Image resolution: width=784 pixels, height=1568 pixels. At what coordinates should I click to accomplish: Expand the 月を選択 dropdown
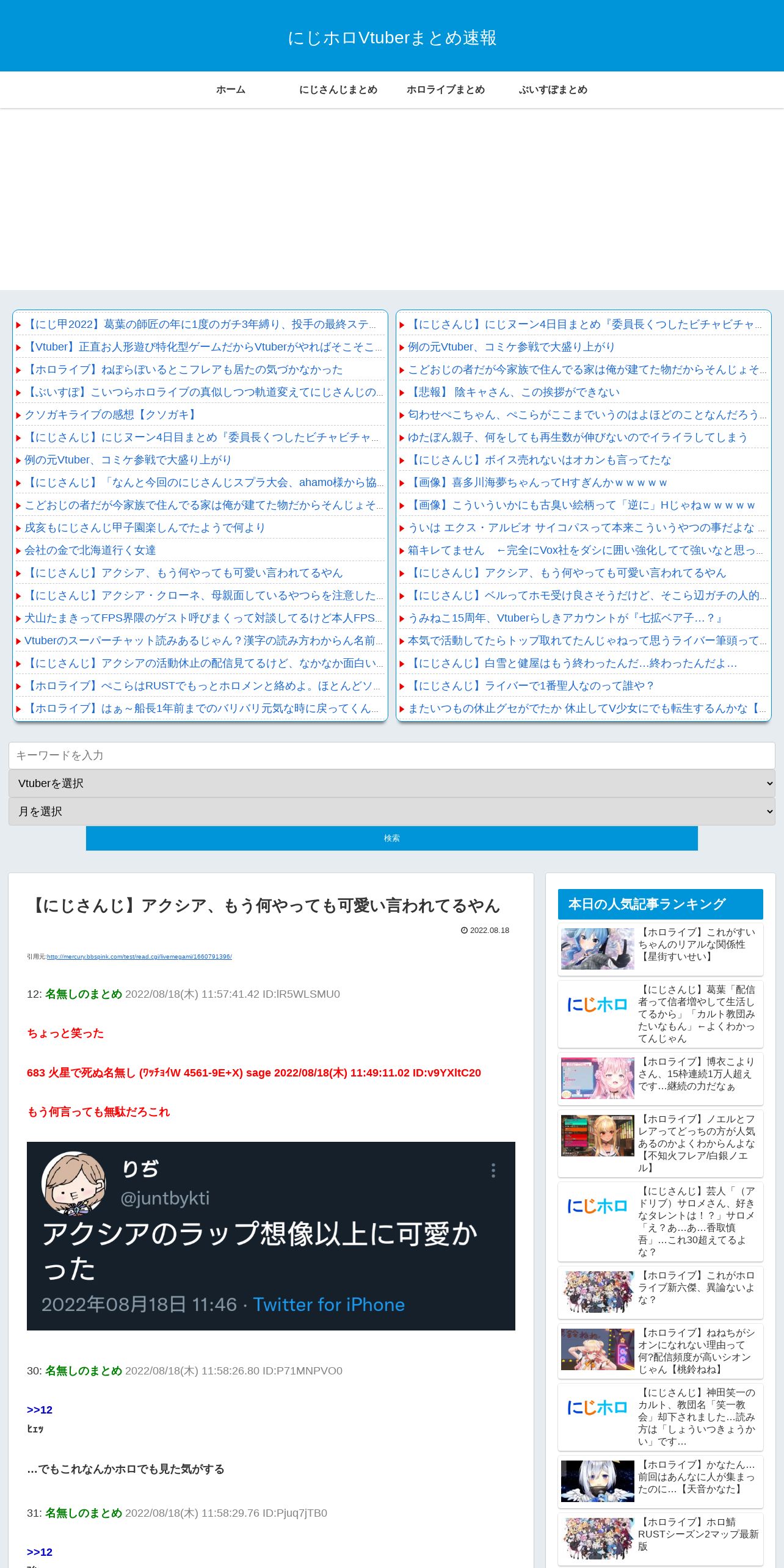point(392,811)
